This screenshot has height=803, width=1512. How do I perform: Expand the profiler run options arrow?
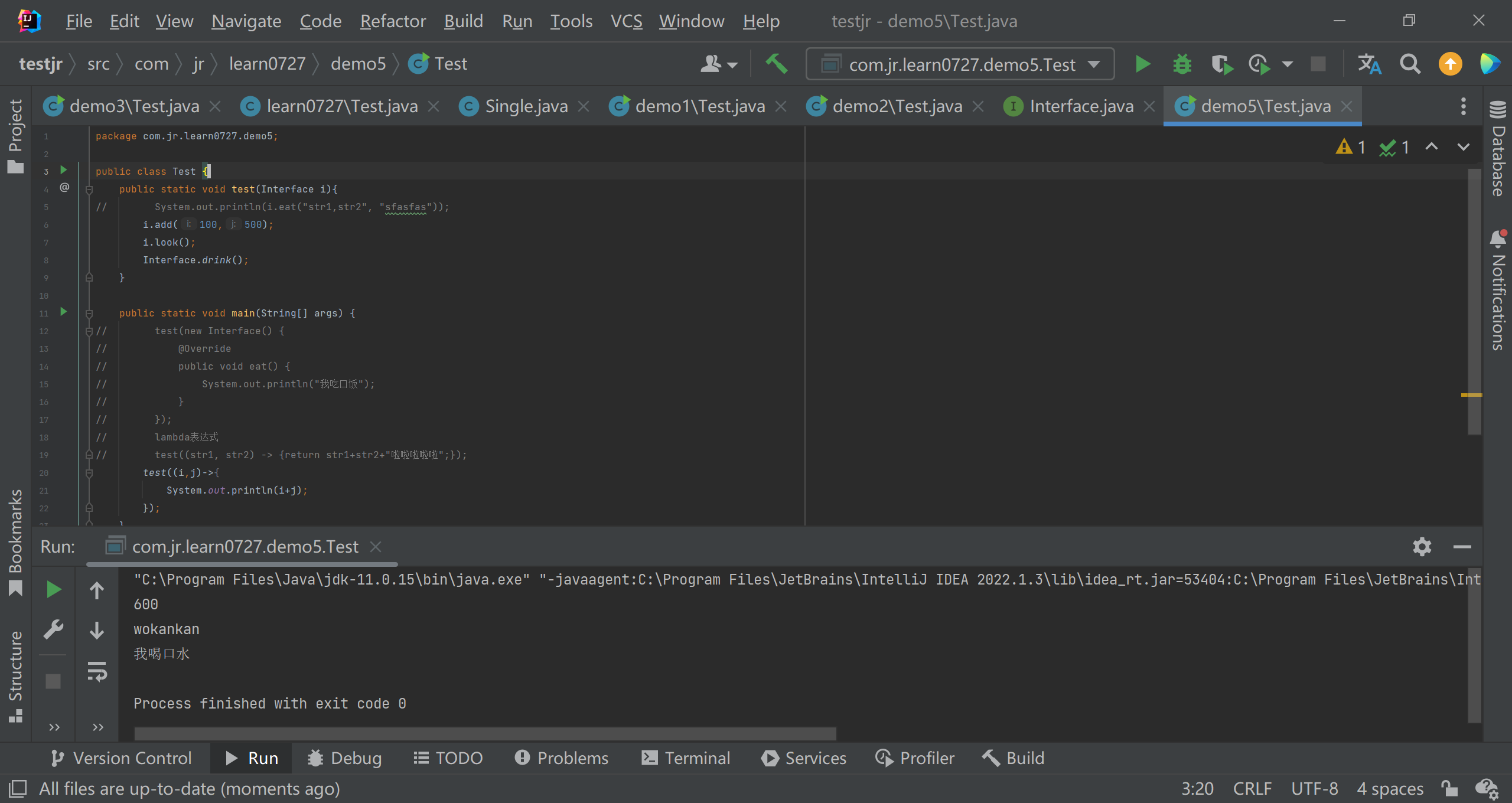click(x=1288, y=64)
